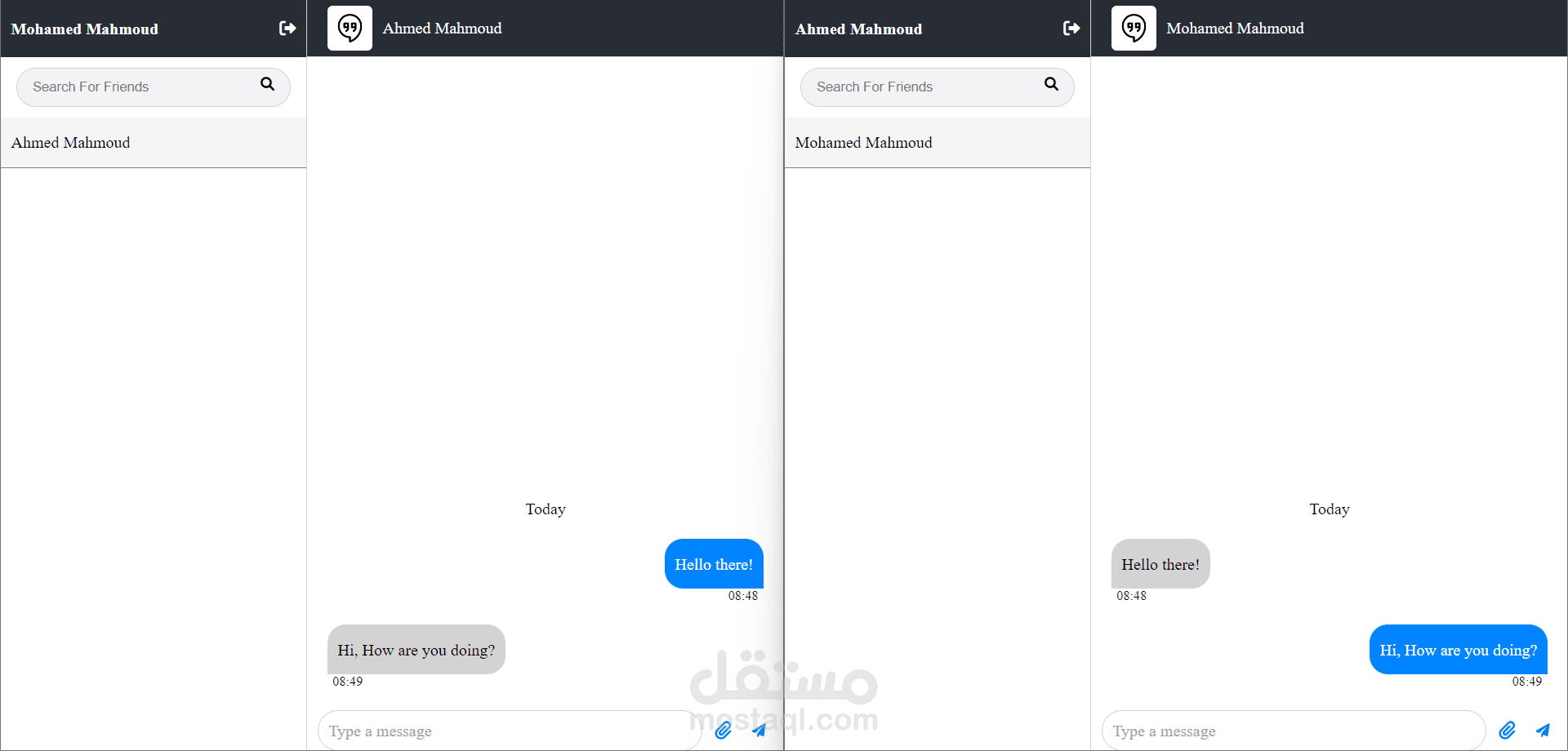Click chat avatar icon beside Ahmed Mahmoud header
Screen dimensions: 1568x751
[350, 28]
